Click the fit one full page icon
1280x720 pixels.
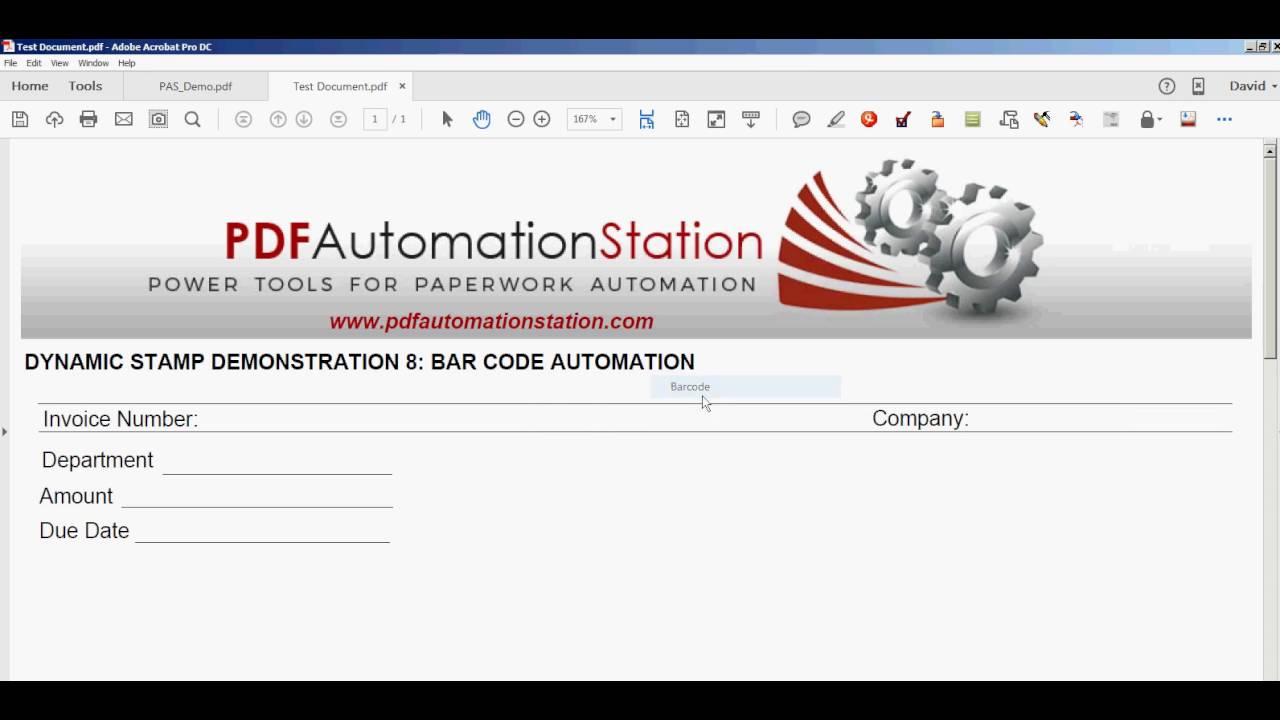pos(682,119)
